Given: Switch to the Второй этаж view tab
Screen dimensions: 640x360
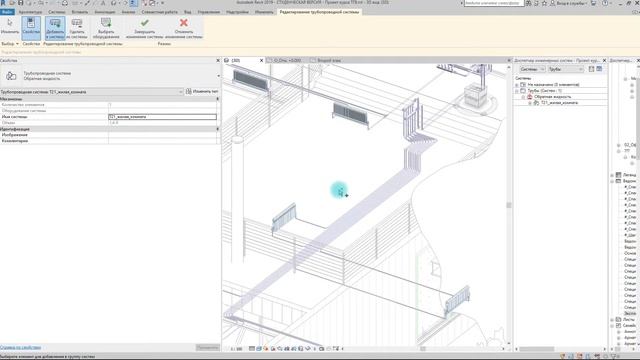Looking at the screenshot, I should 329,60.
